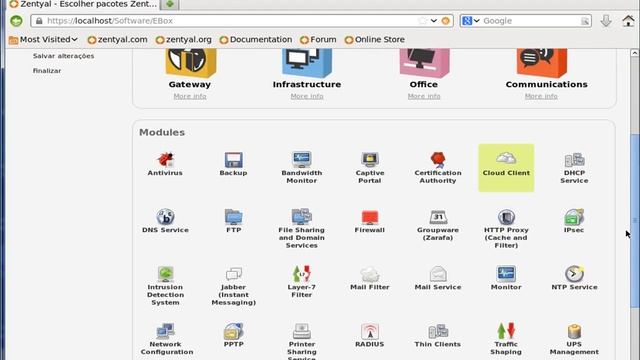Select the Captive Portal module
Screen dimensions: 640x360
pyautogui.click(x=370, y=168)
